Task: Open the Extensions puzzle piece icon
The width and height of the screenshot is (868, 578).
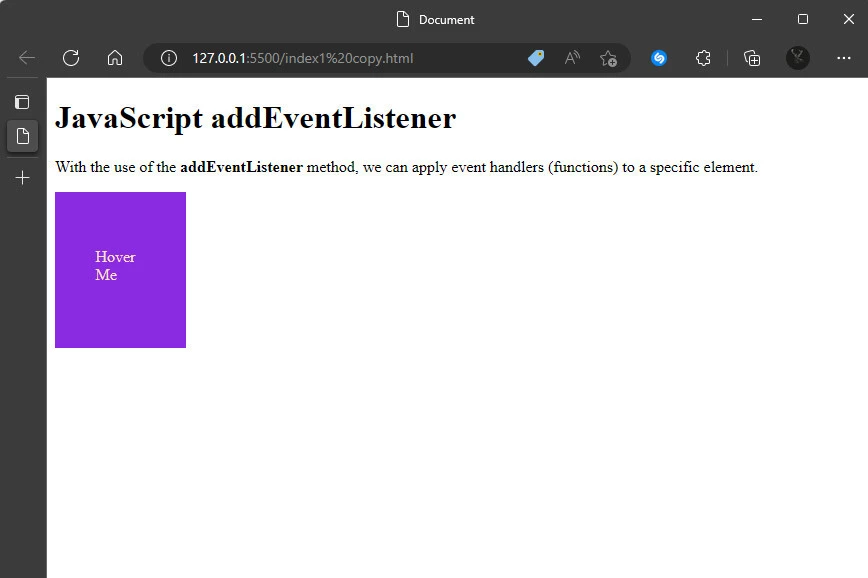Action: [703, 58]
